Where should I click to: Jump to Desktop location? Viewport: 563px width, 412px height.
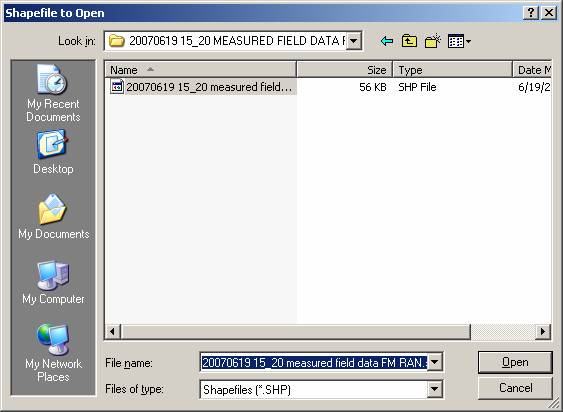point(53,152)
